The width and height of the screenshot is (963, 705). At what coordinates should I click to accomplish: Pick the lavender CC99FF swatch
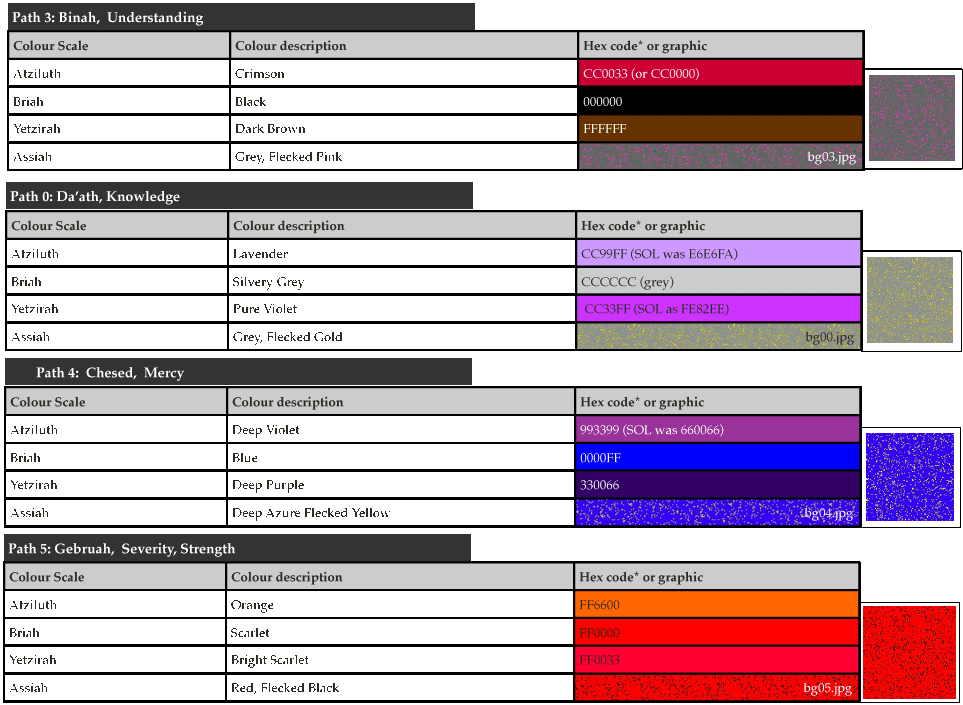(x=719, y=254)
